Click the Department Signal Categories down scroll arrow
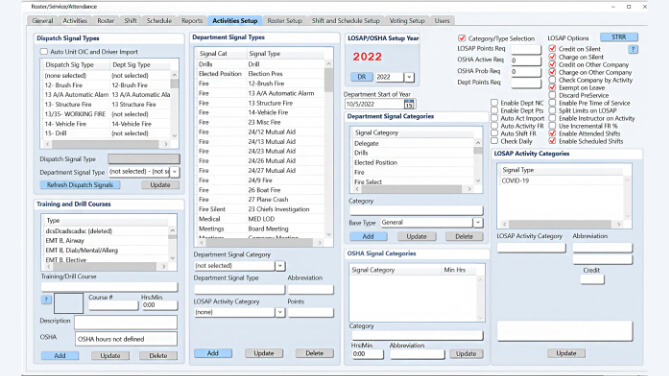669x376 pixels. tap(478, 181)
